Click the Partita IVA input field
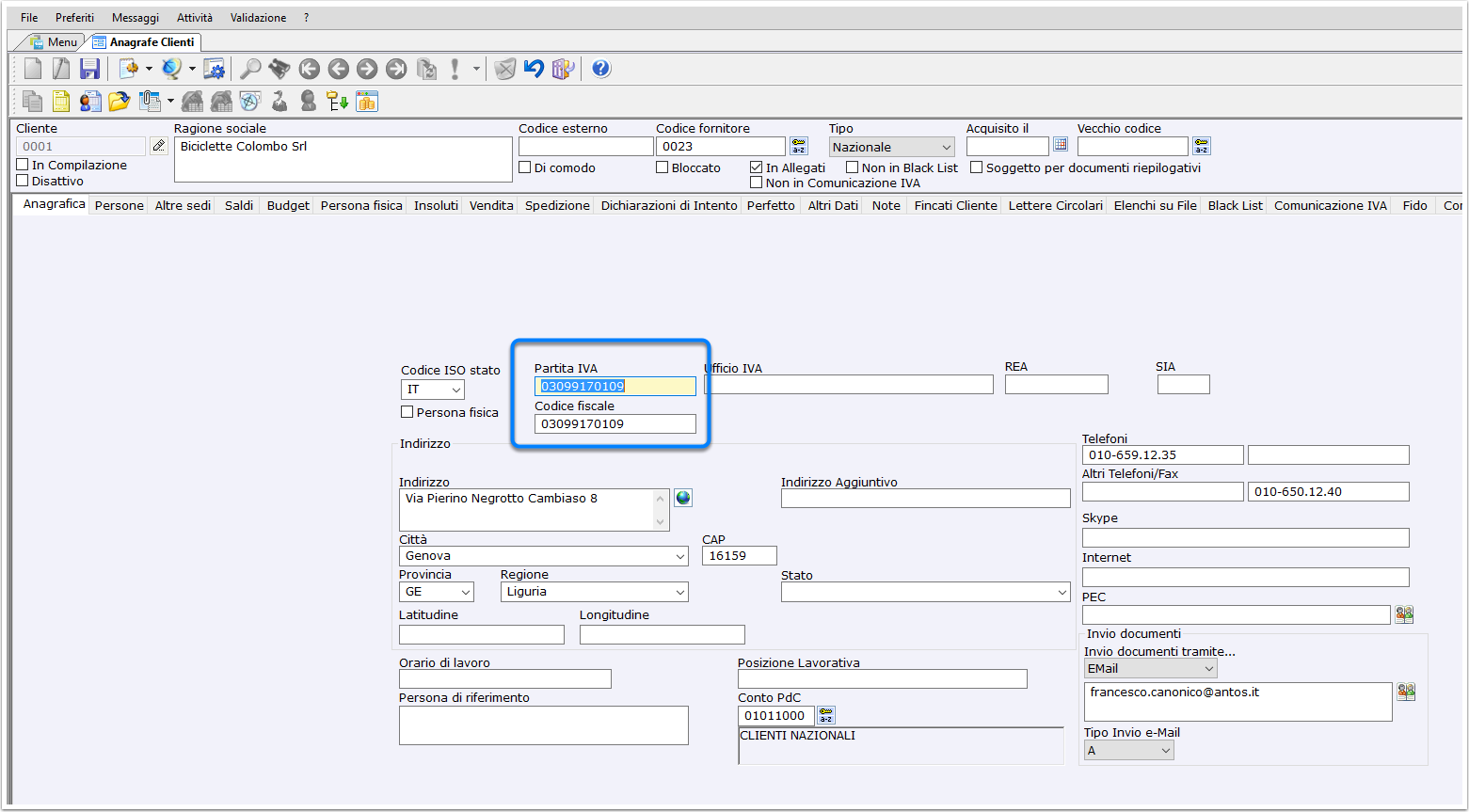Viewport: 1469px width, 812px height. point(615,386)
